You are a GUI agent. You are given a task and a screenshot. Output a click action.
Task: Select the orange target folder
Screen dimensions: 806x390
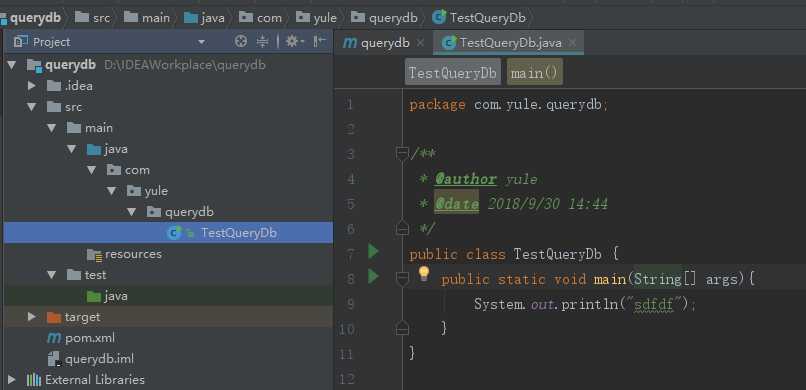pos(168,317)
